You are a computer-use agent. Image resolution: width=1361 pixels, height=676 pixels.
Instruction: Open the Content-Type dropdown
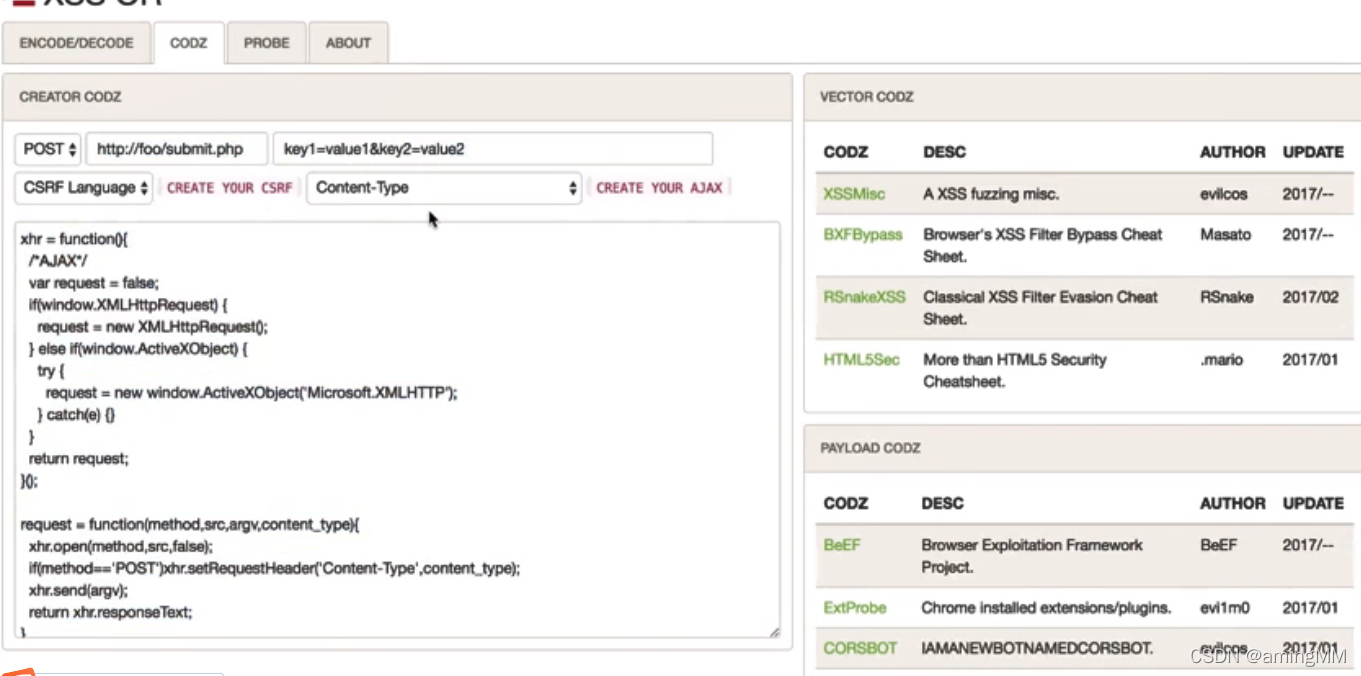pyautogui.click(x=444, y=187)
